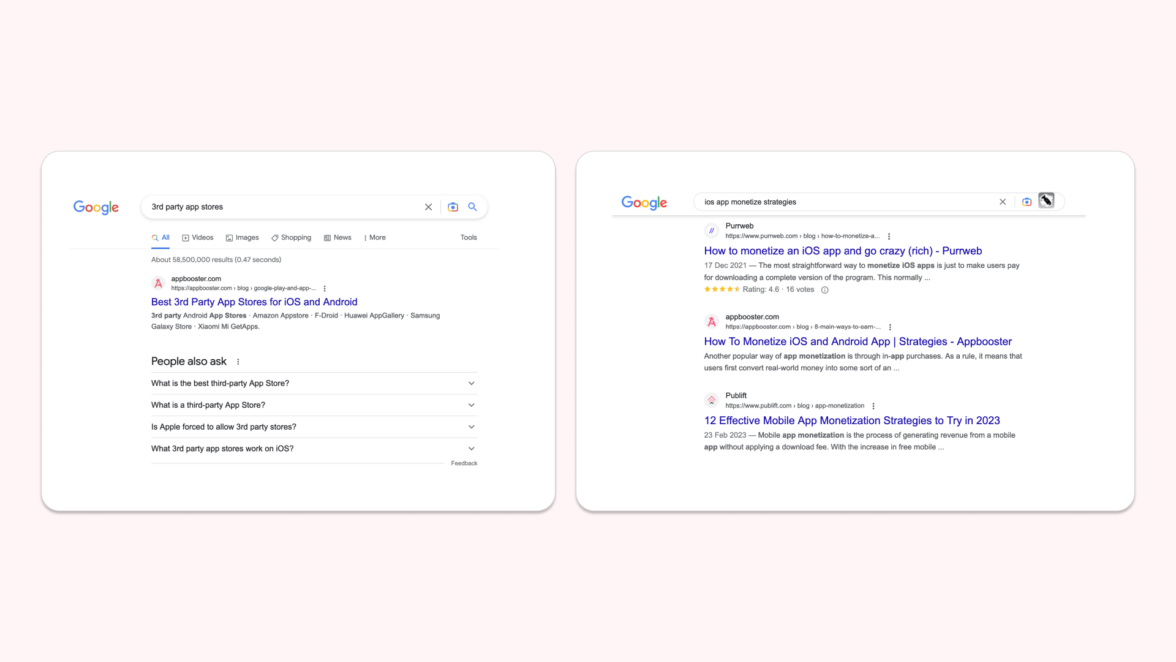Image resolution: width=1176 pixels, height=662 pixels.
Task: Switch to the Images tab
Action: (242, 238)
